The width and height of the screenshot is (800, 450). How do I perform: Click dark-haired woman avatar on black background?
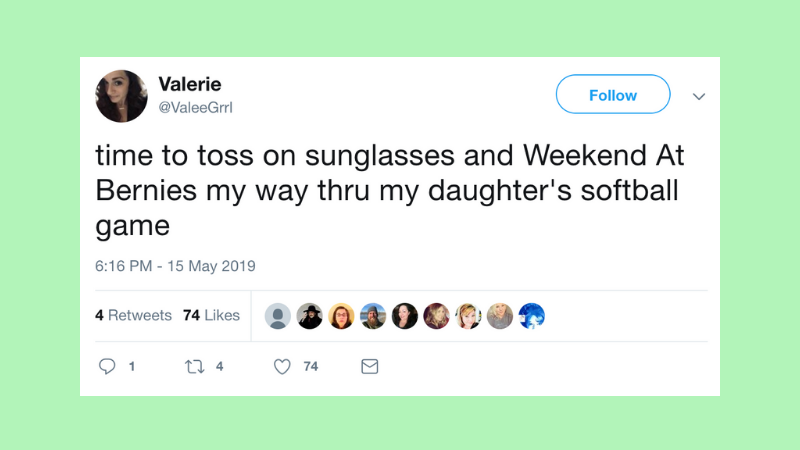[x=405, y=316]
